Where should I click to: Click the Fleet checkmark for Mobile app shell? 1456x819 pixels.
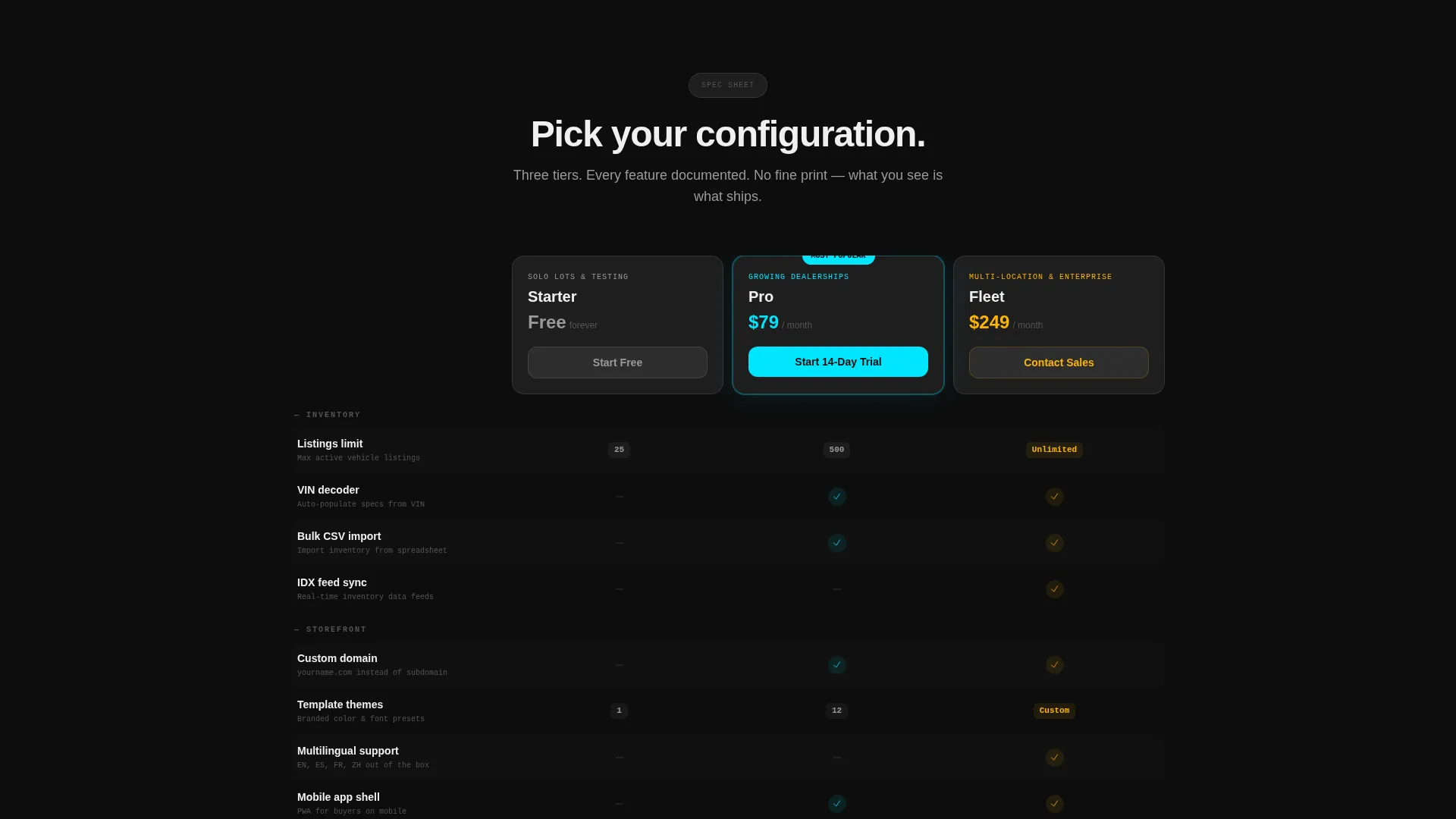[x=1054, y=804]
